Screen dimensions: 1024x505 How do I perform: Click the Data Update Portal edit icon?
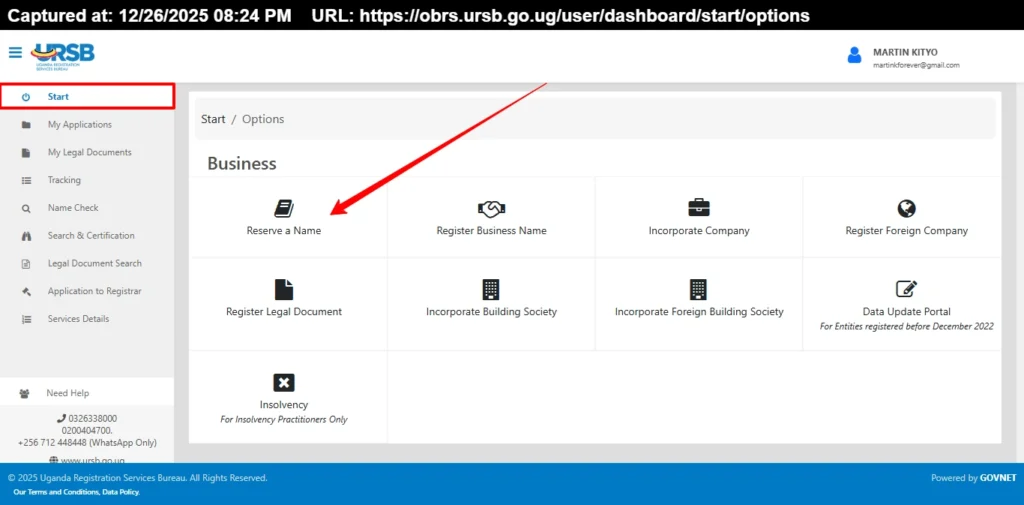click(x=906, y=289)
